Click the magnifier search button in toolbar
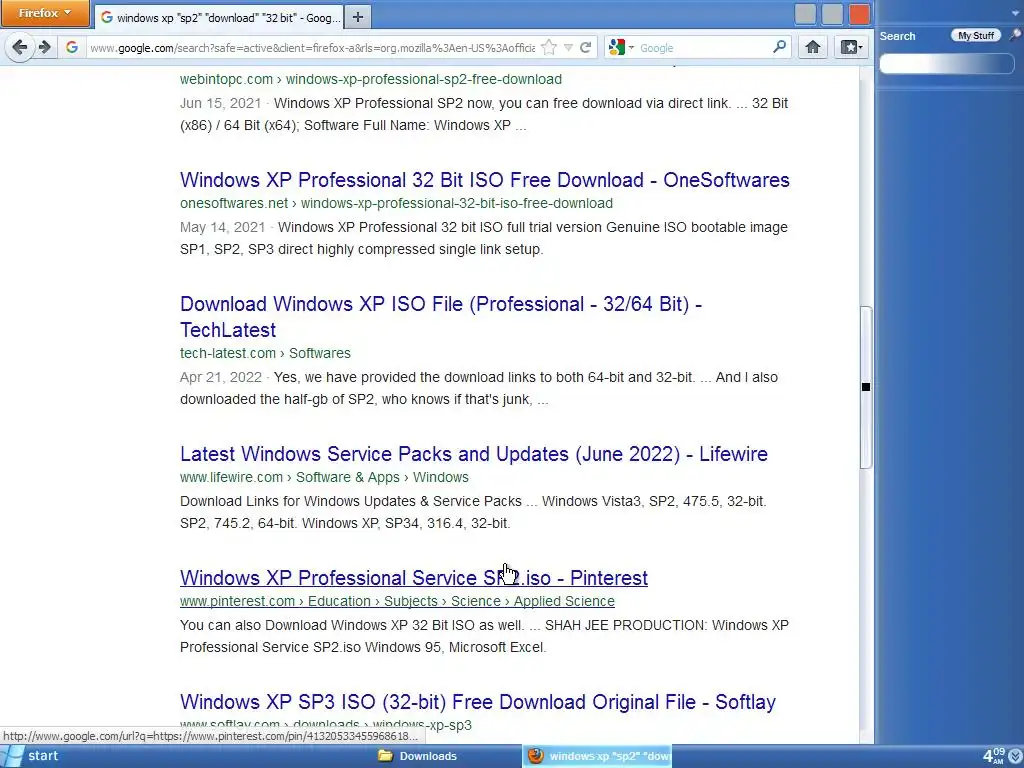Screen dimensions: 1024x768 click(780, 47)
